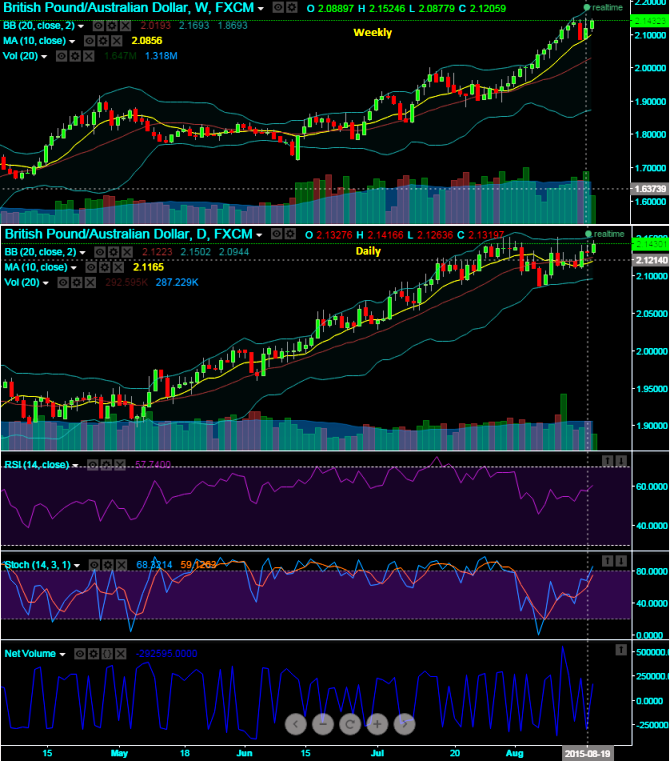Open the Net Volume source code braces icon
The image size is (670, 761).
[107, 654]
